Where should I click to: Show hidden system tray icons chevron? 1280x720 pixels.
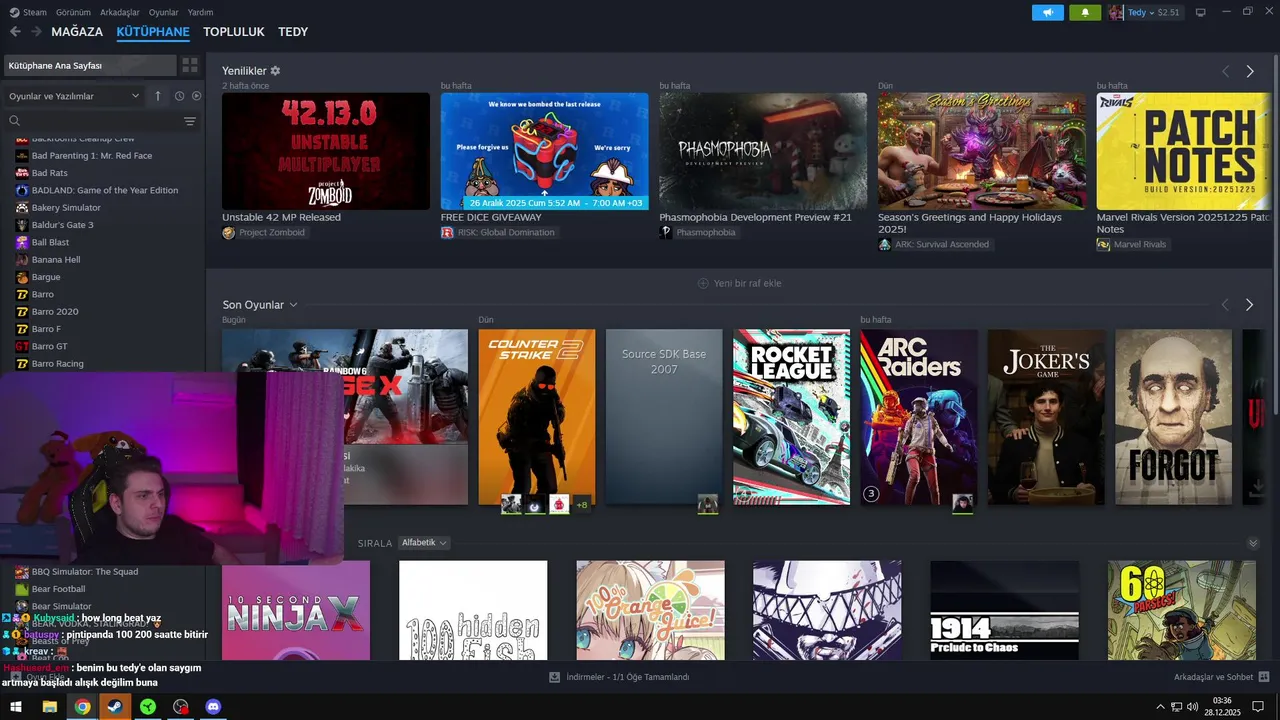tap(1160, 707)
